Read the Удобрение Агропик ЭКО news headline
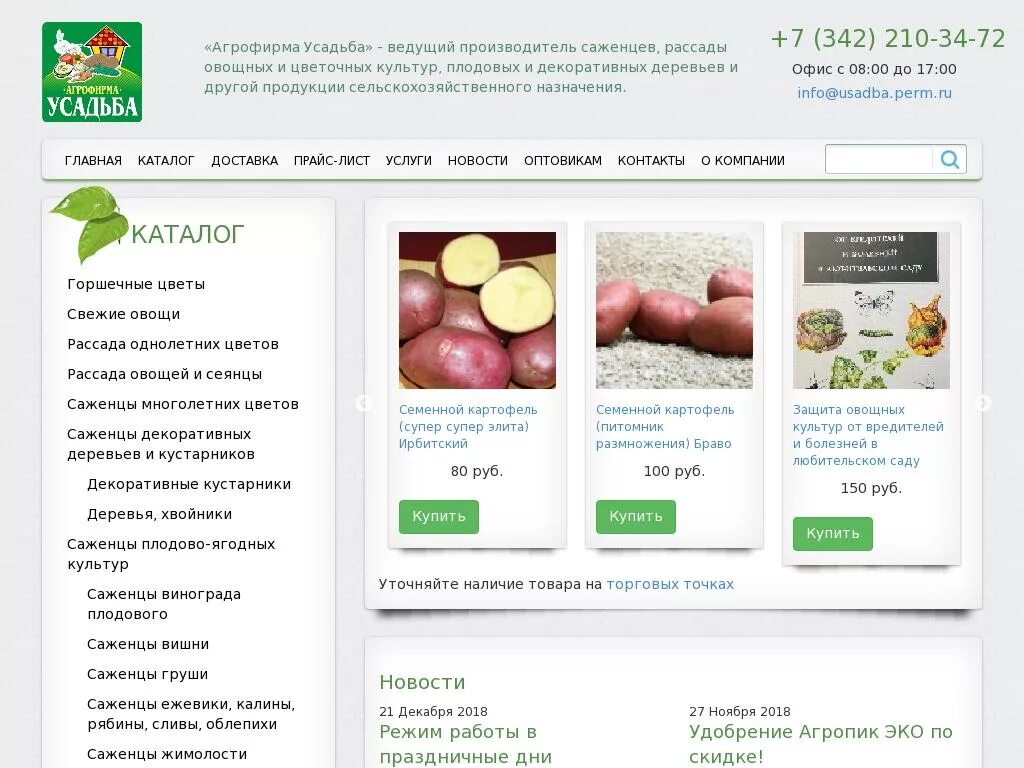This screenshot has height=768, width=1024. point(821,744)
